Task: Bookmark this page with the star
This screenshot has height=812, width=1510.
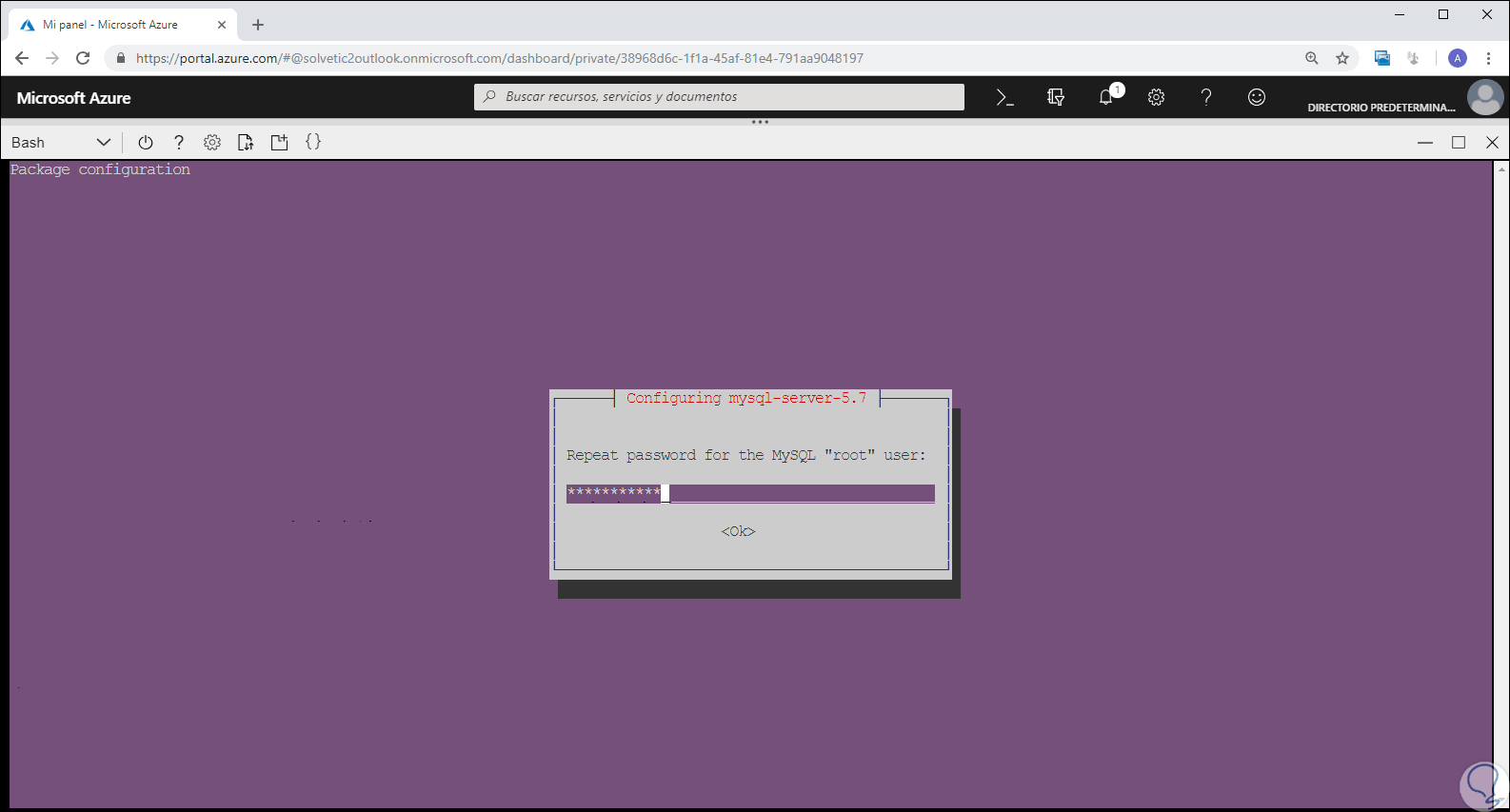Action: 1342,58
